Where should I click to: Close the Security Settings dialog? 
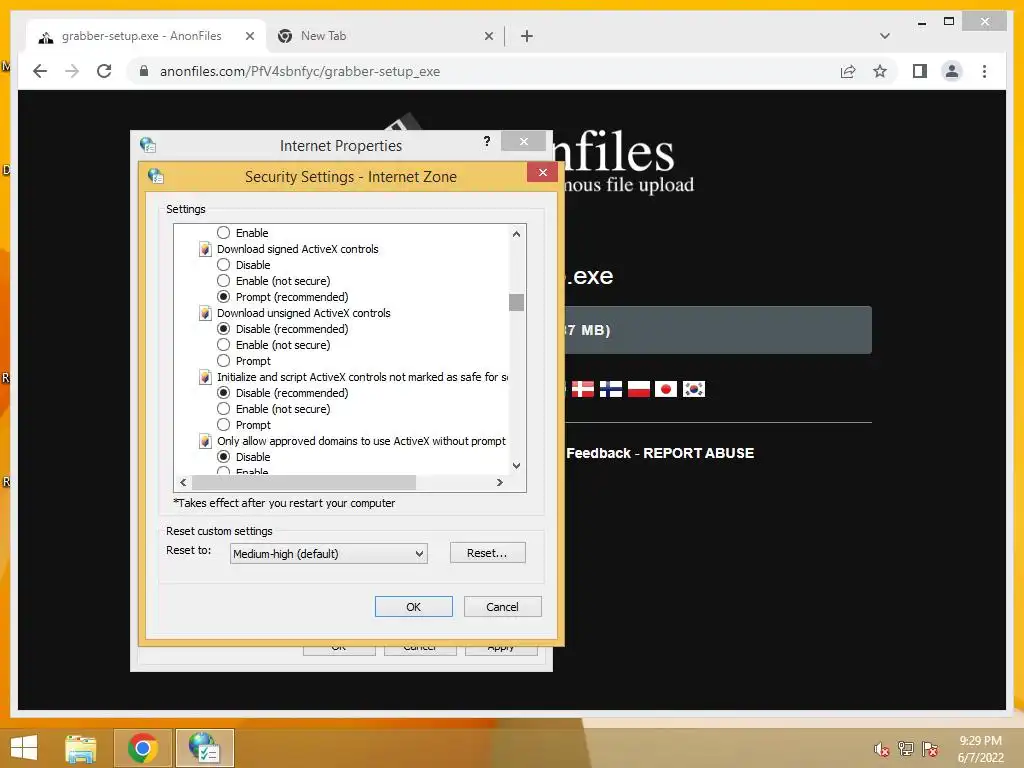542,172
